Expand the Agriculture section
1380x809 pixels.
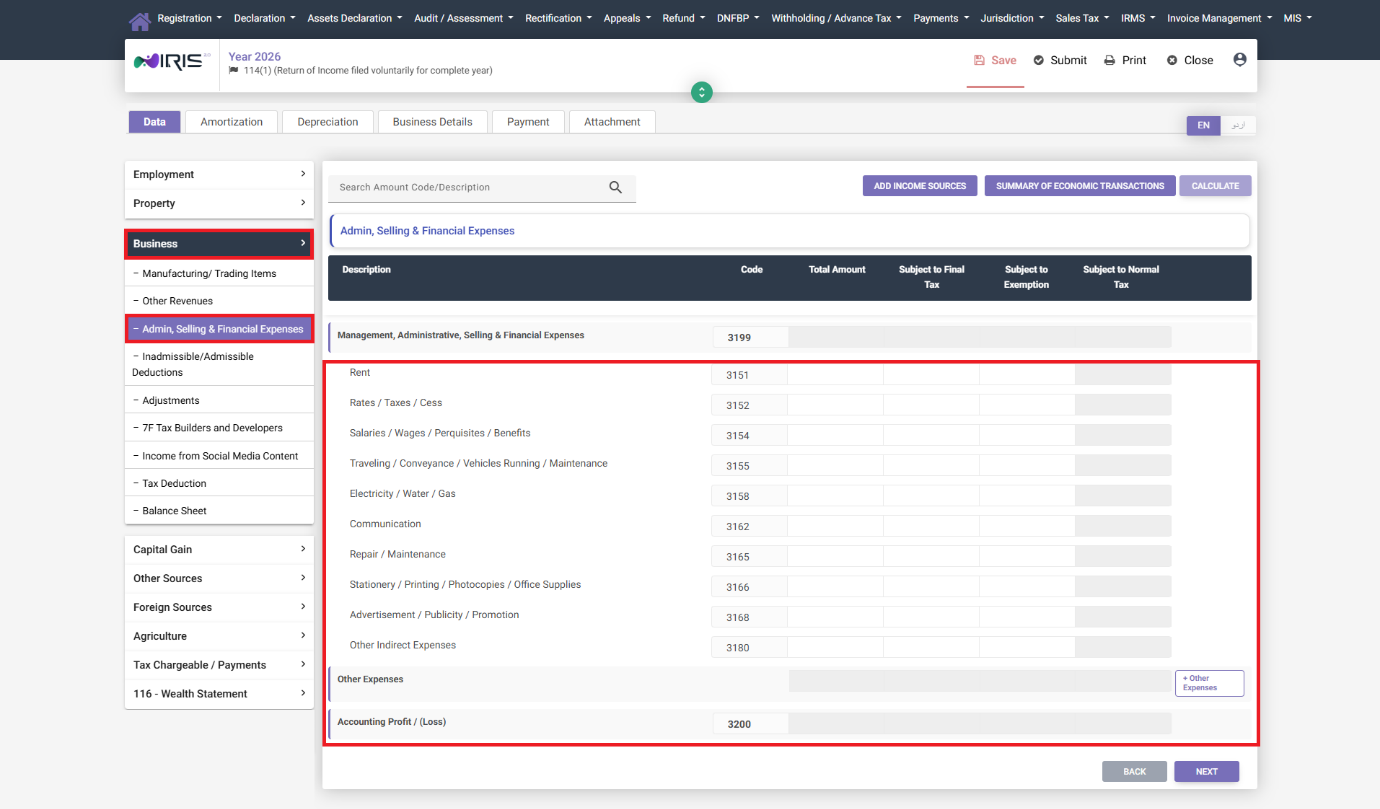219,636
